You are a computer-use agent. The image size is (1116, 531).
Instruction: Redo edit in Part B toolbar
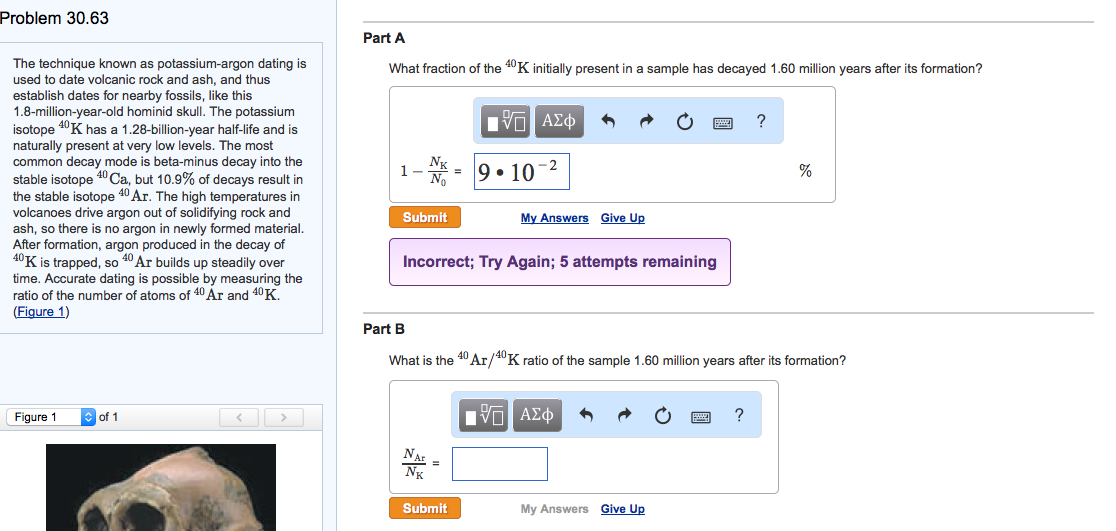(x=624, y=415)
